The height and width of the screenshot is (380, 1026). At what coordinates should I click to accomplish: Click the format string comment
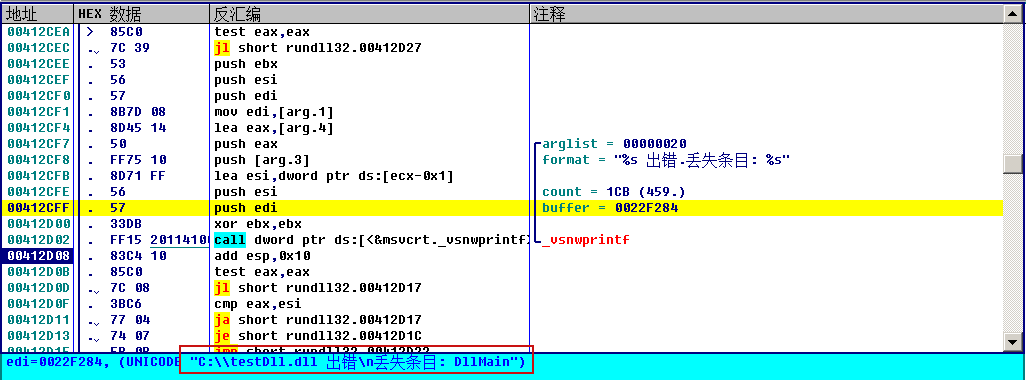(667, 160)
